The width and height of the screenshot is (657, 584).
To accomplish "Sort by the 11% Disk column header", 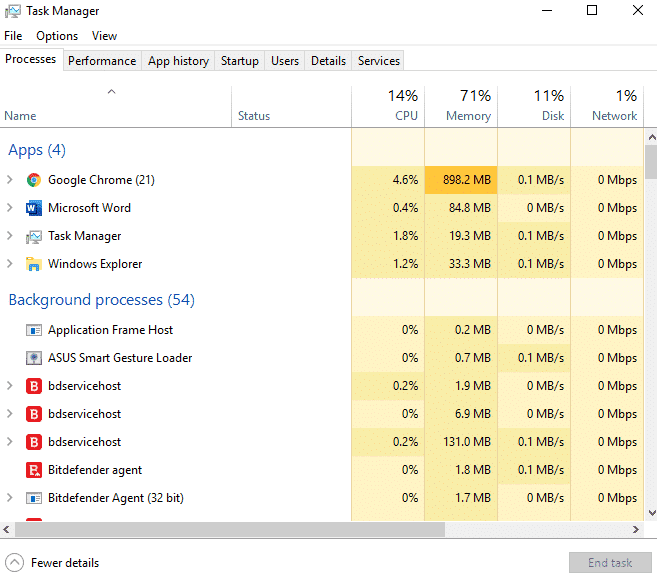I will [x=534, y=107].
